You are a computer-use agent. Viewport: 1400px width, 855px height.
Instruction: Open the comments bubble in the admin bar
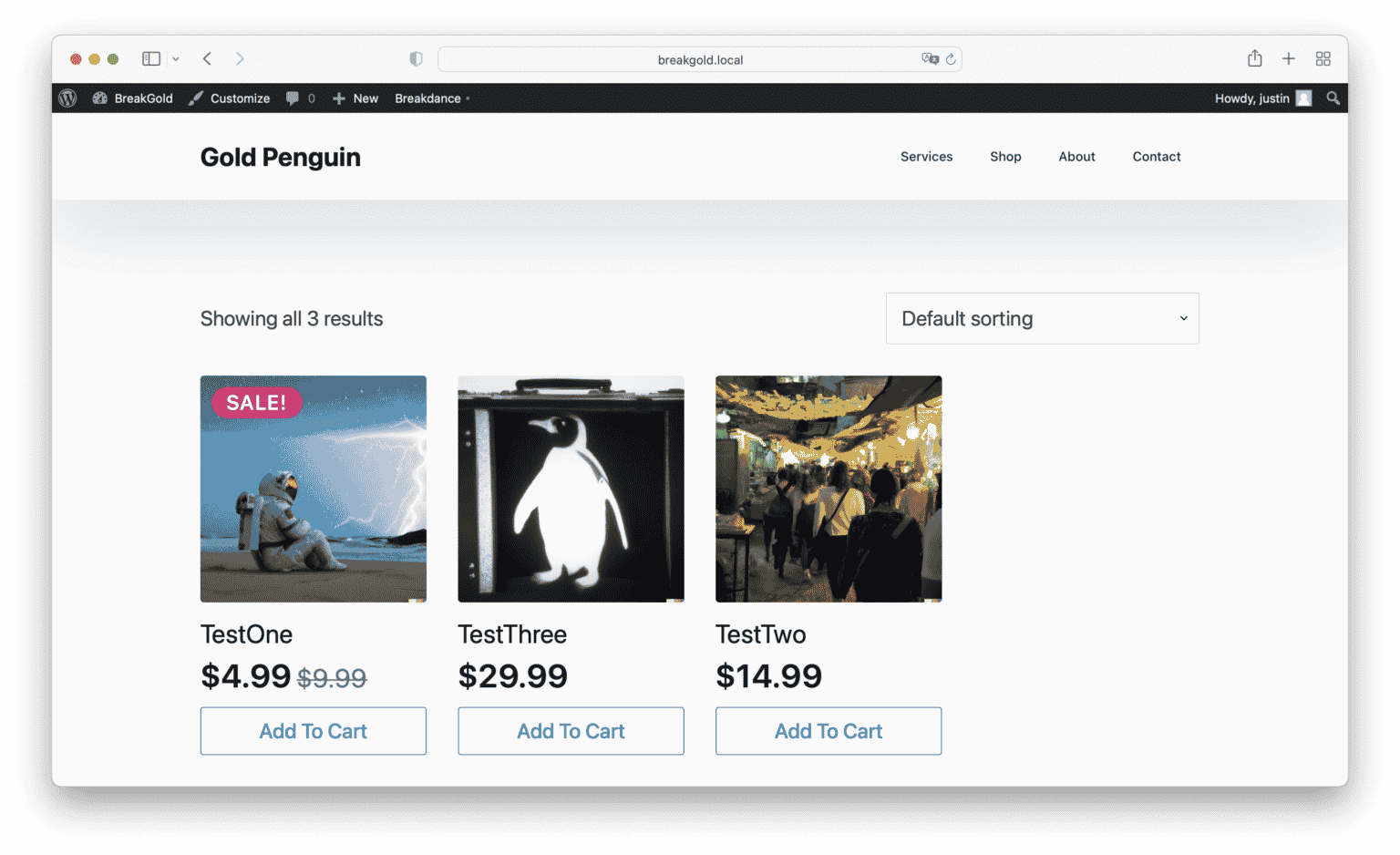(300, 98)
